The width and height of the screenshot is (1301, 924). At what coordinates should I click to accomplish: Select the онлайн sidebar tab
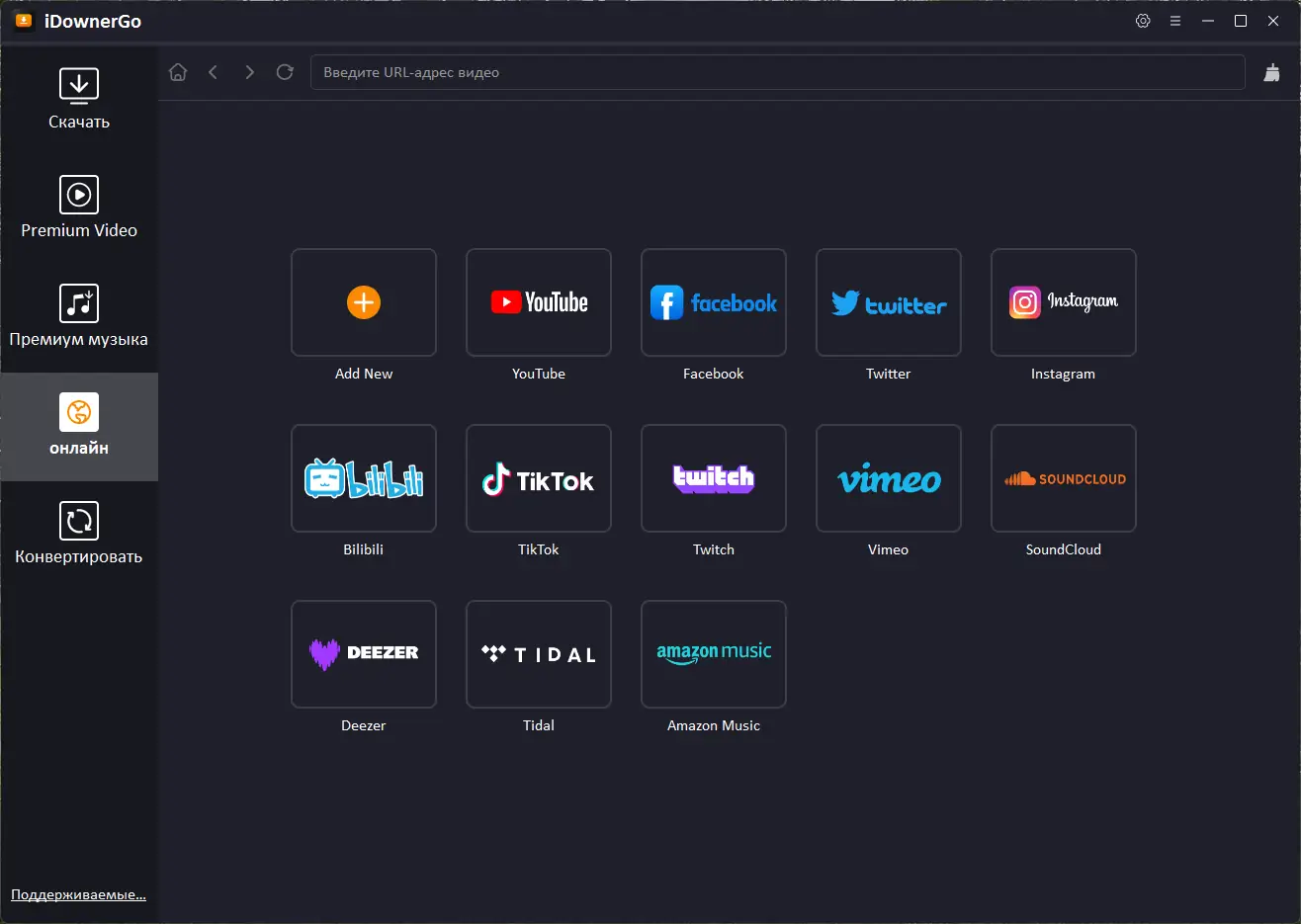coord(79,427)
